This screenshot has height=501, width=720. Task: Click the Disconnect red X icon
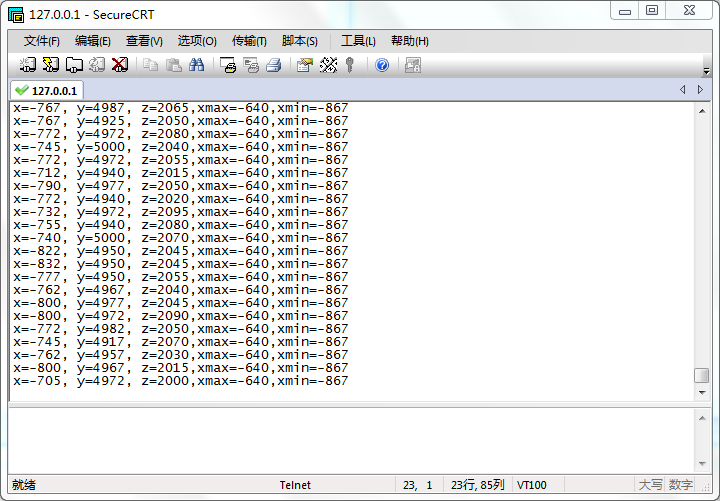[120, 65]
